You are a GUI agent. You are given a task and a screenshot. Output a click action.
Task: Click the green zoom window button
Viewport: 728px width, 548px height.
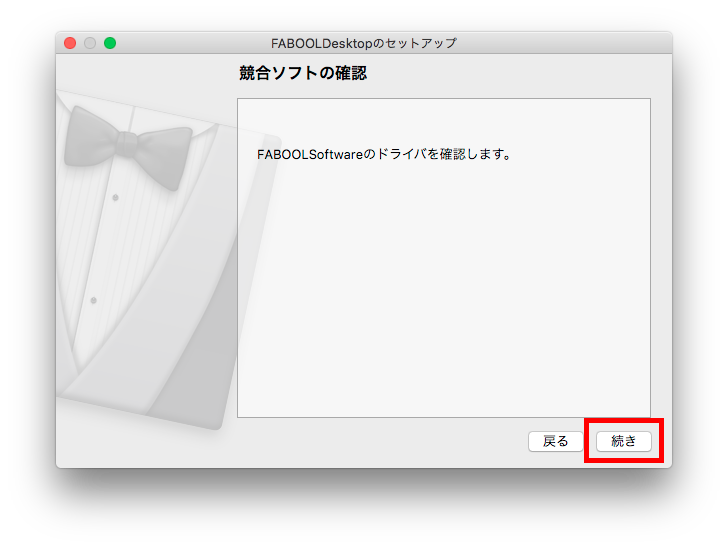(110, 43)
